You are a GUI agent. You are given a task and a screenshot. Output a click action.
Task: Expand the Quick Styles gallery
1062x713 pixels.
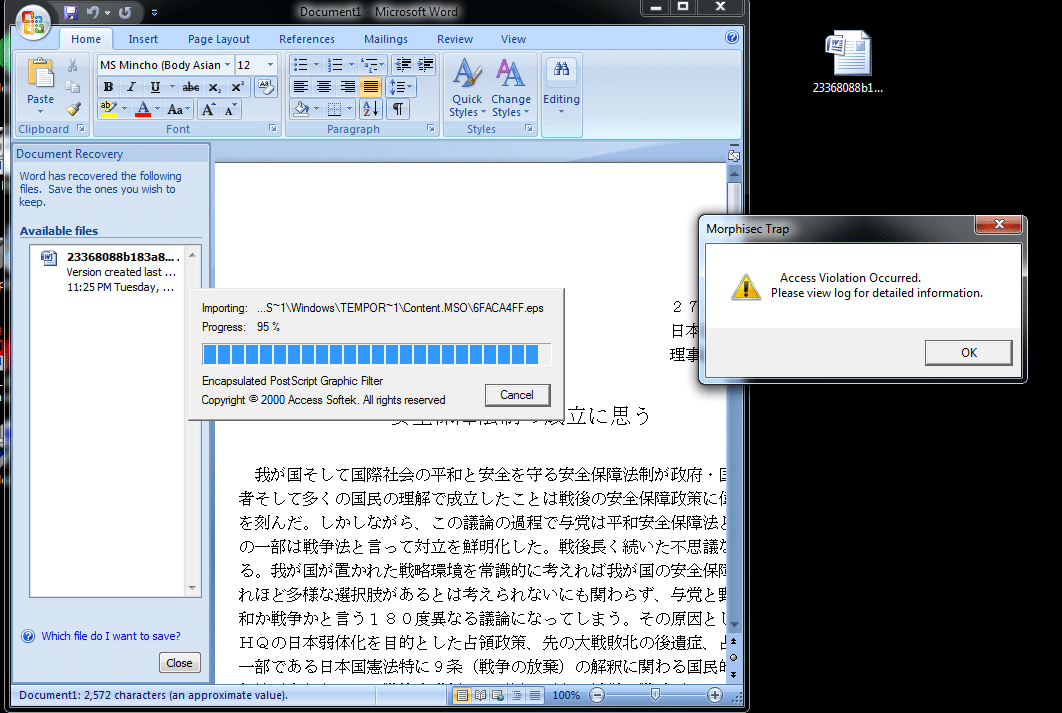pos(467,88)
